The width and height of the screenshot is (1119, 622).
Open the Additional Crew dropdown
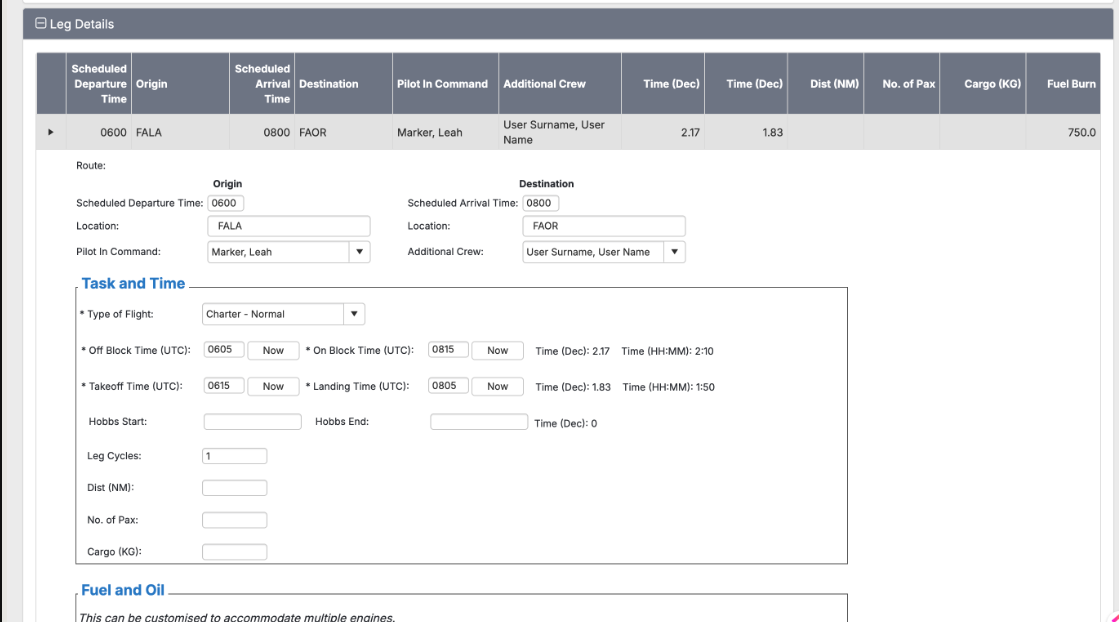pos(675,252)
